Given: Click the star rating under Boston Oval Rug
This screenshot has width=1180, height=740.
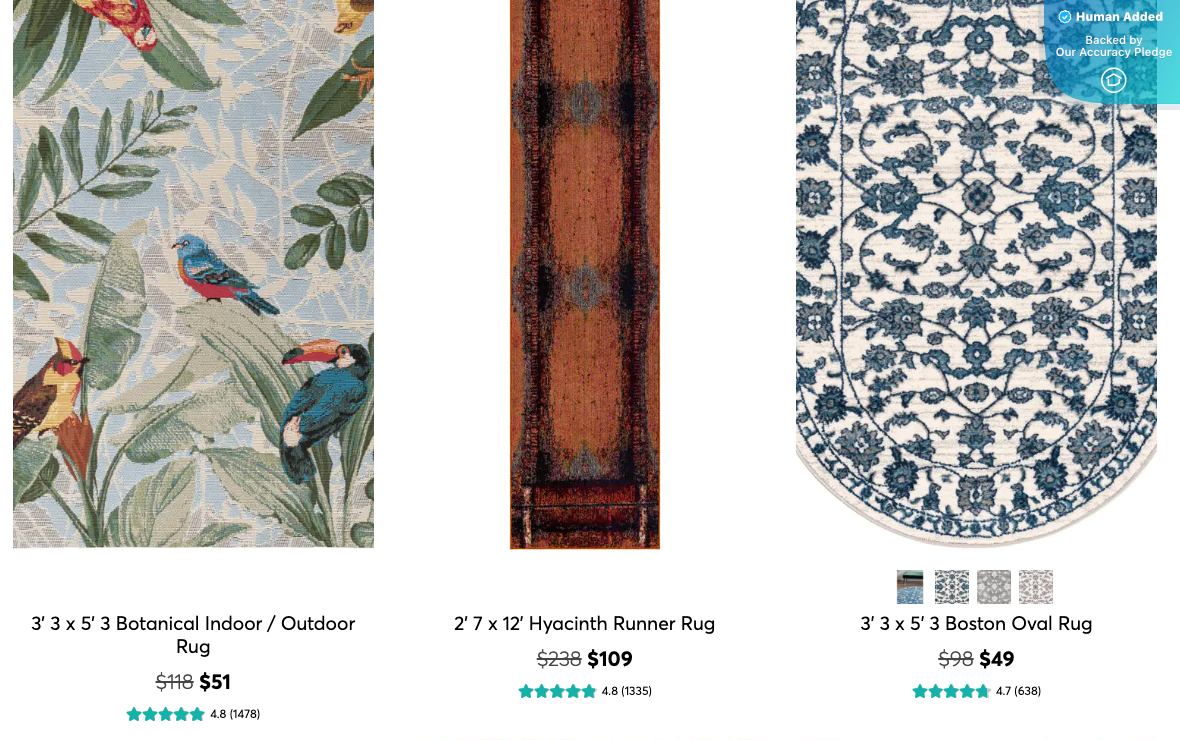Looking at the screenshot, I should point(951,690).
